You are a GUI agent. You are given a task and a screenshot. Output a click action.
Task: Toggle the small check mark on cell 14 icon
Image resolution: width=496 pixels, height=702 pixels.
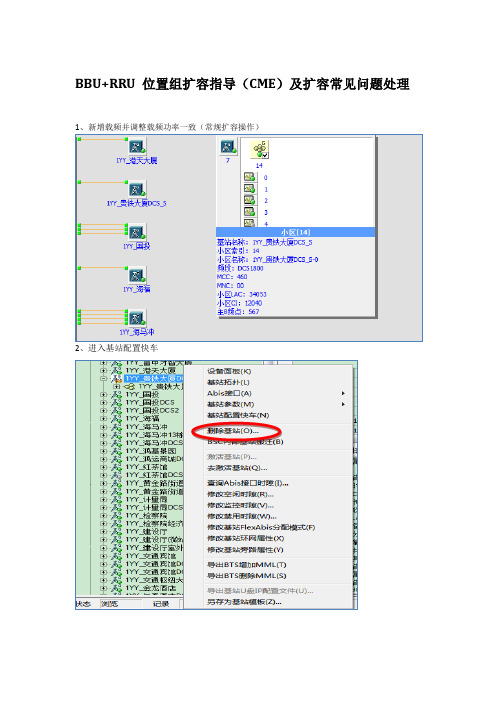tap(265, 155)
